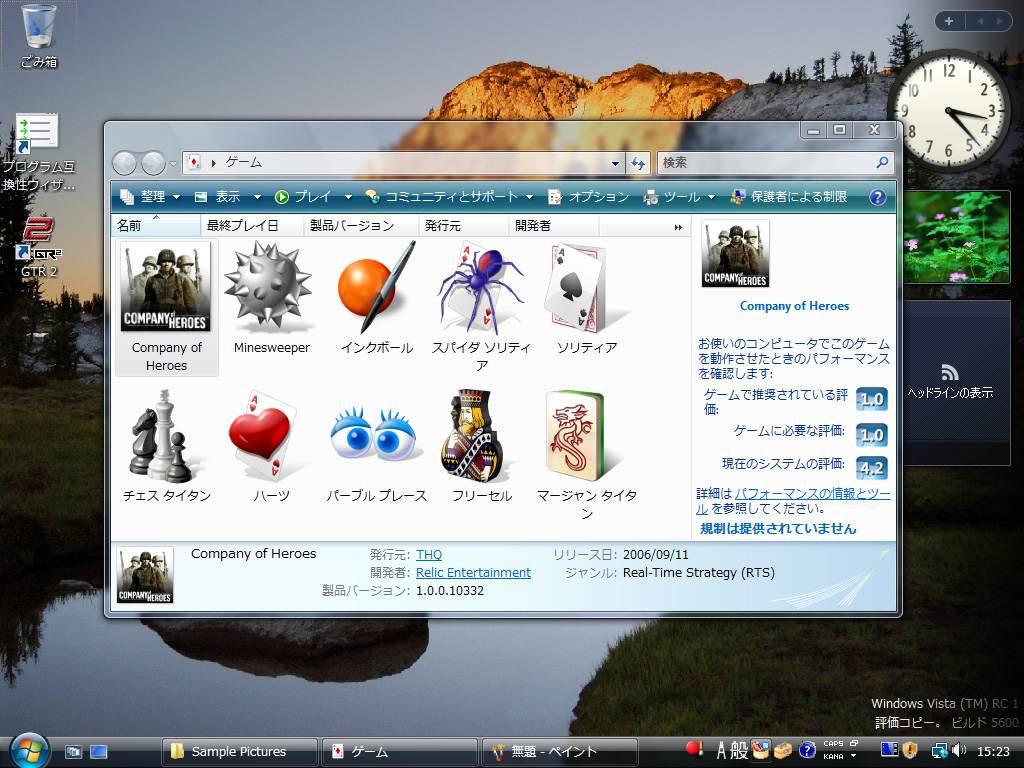Screen dimensions: 1024x768
Task: Go forward with the forward arrow button
Action: click(153, 163)
